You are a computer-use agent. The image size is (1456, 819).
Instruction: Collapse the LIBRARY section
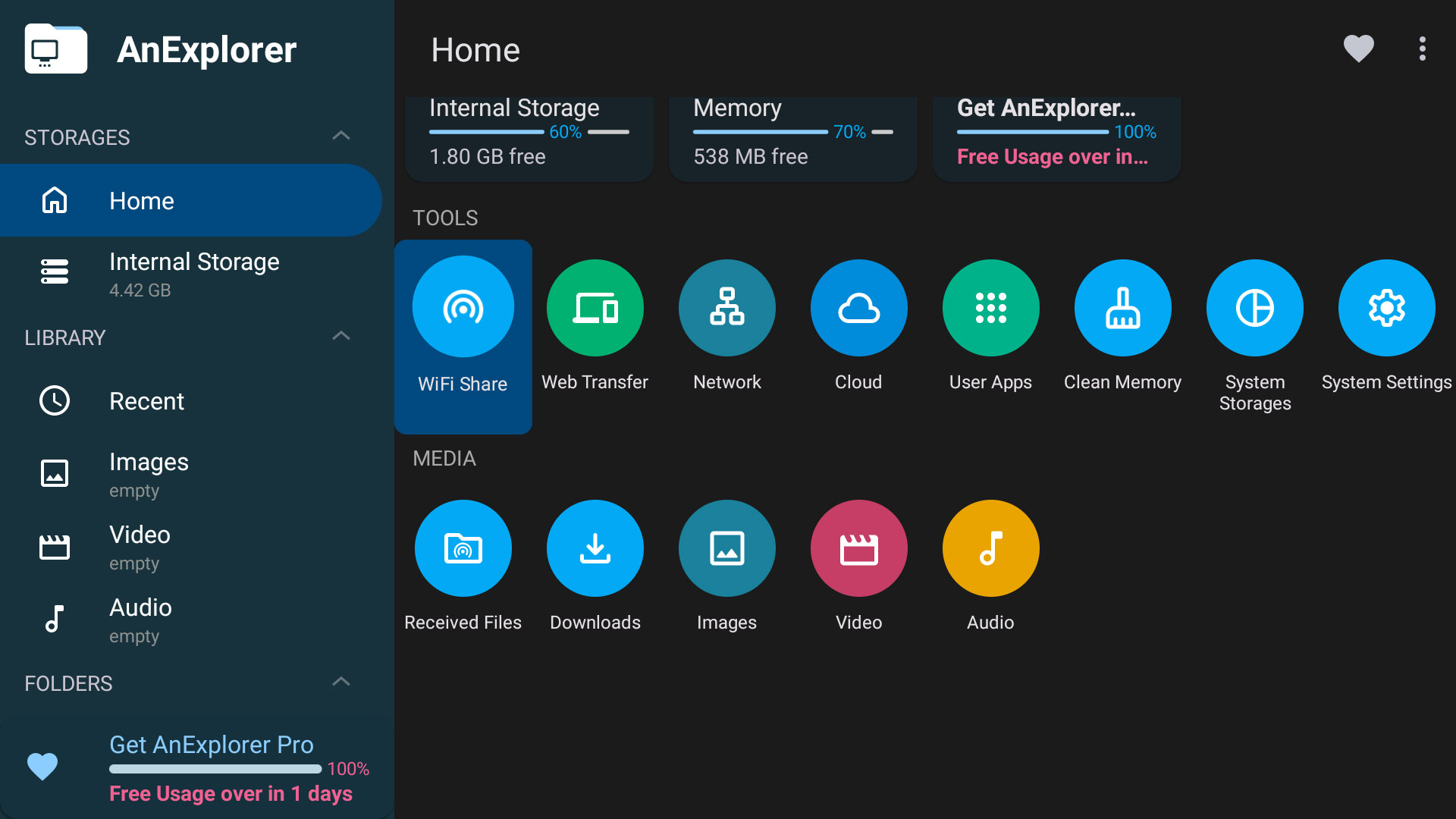click(341, 337)
